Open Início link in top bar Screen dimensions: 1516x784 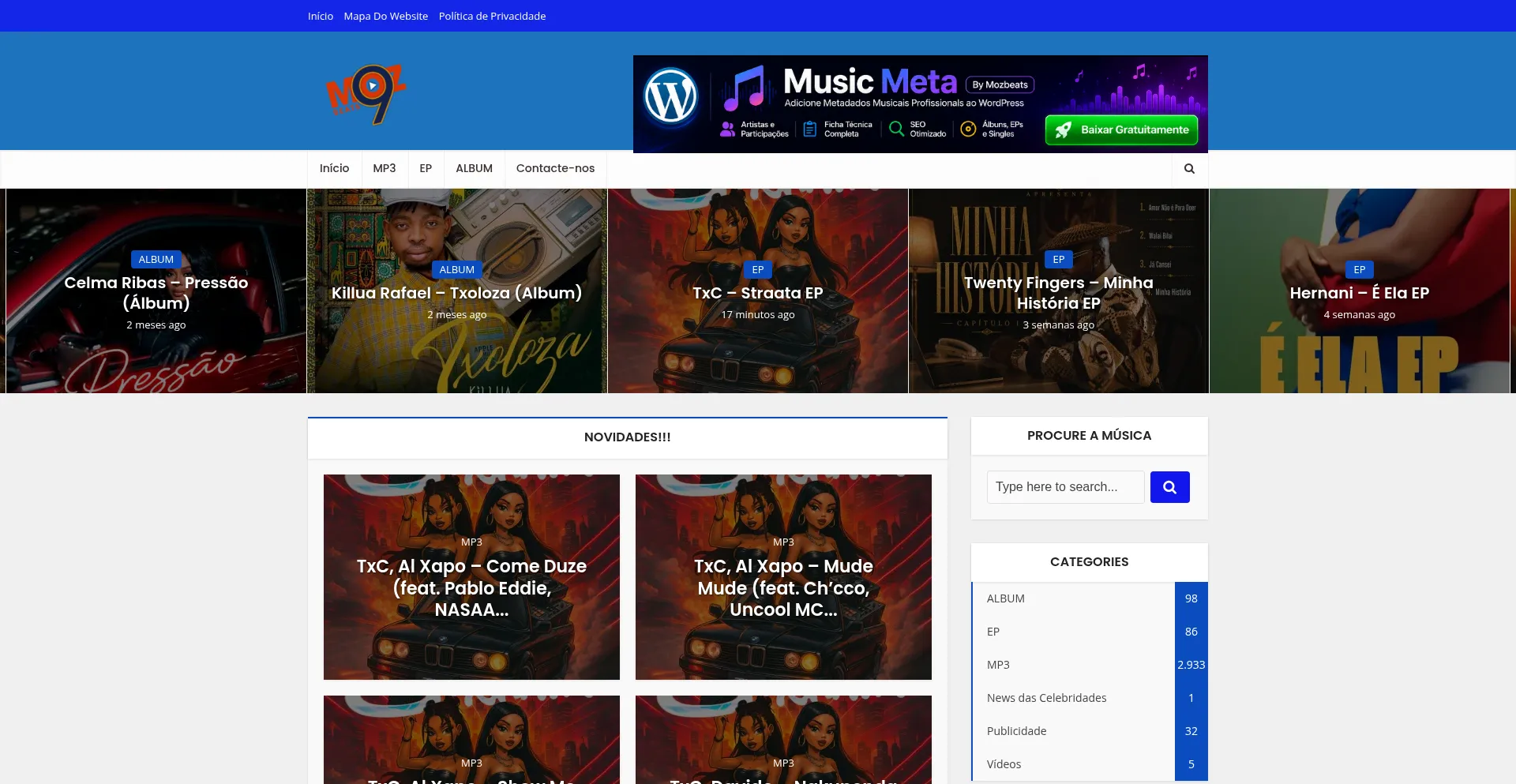point(321,16)
